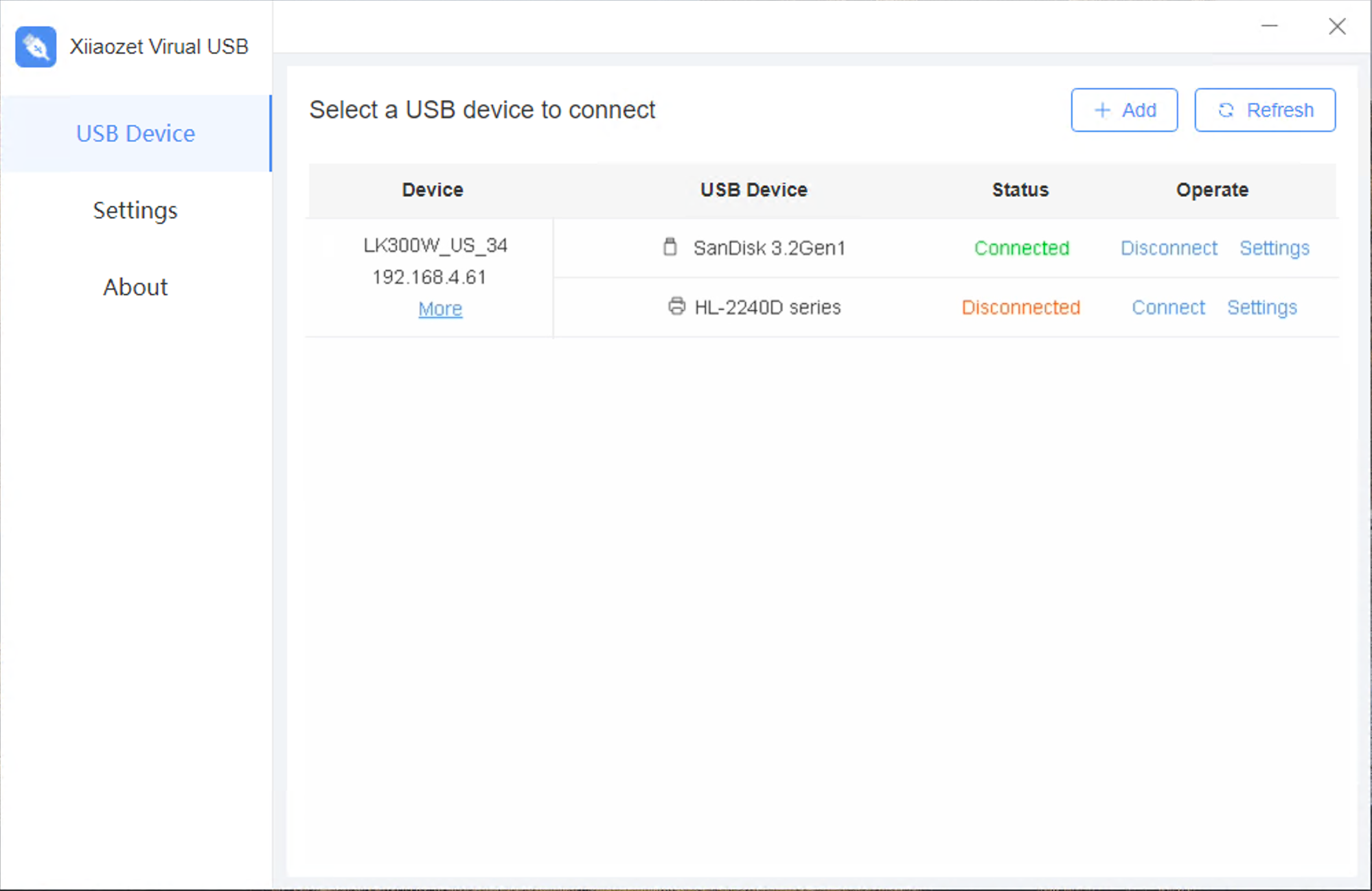
Task: Click the Connected status text
Action: click(x=1022, y=248)
